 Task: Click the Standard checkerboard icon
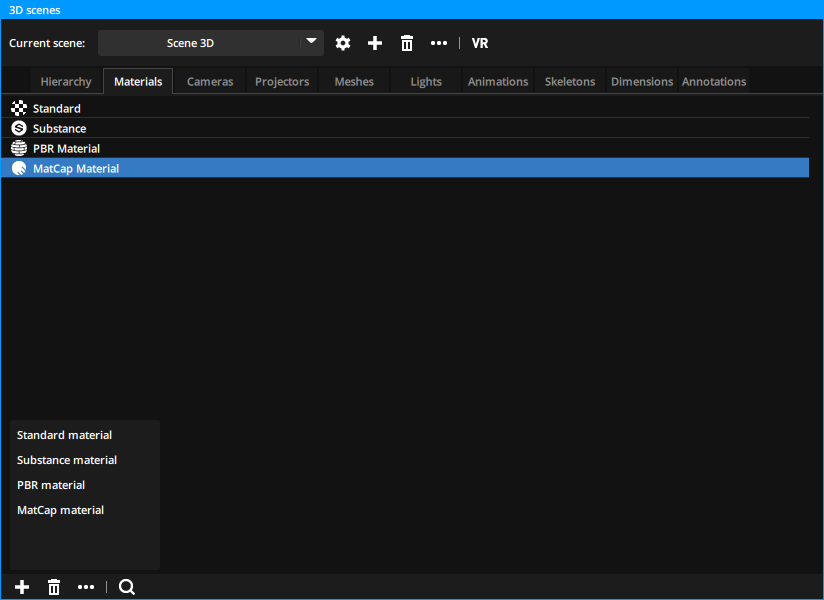point(19,108)
